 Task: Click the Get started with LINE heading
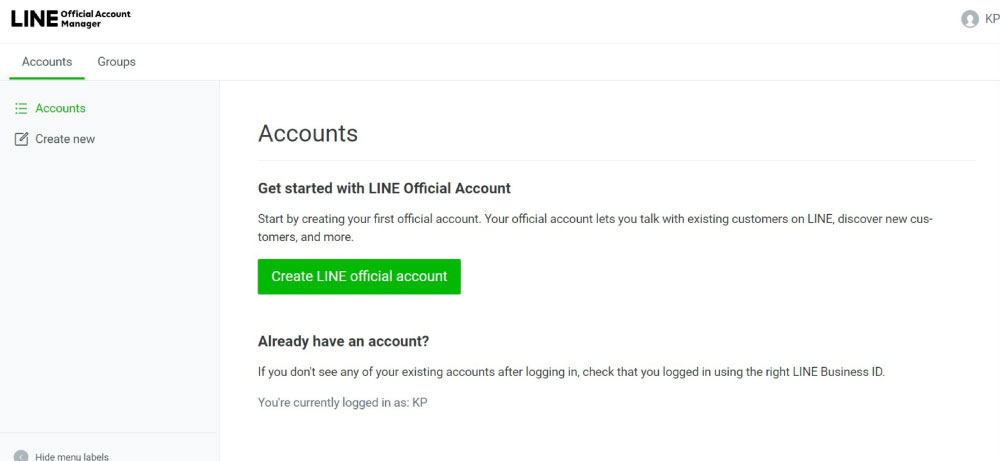tap(384, 188)
